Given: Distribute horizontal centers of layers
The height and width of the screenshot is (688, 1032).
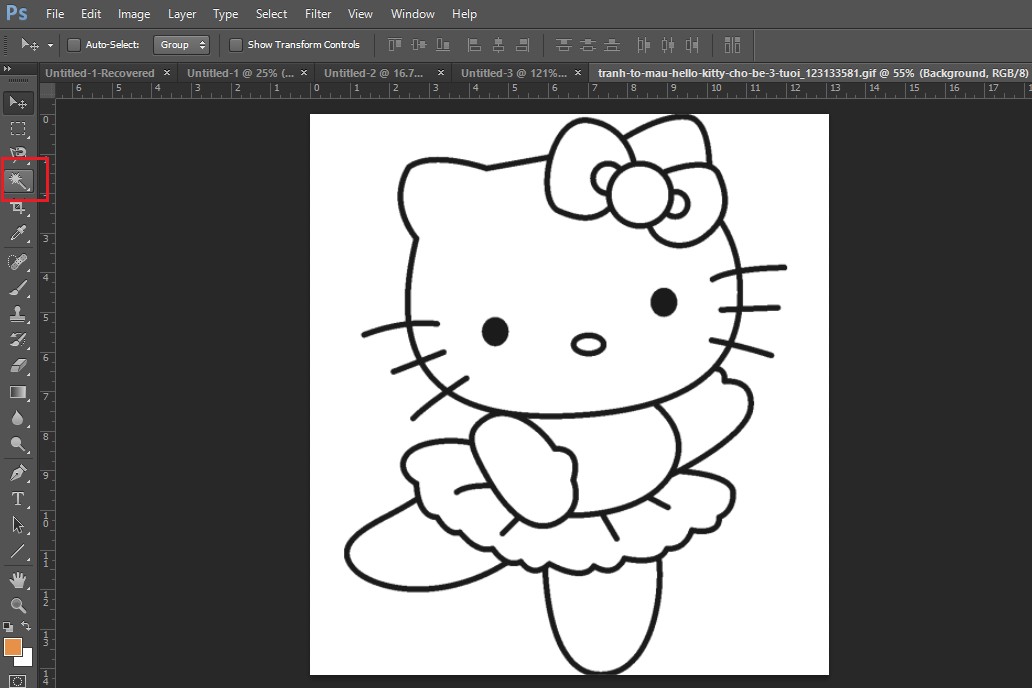Looking at the screenshot, I should (668, 45).
